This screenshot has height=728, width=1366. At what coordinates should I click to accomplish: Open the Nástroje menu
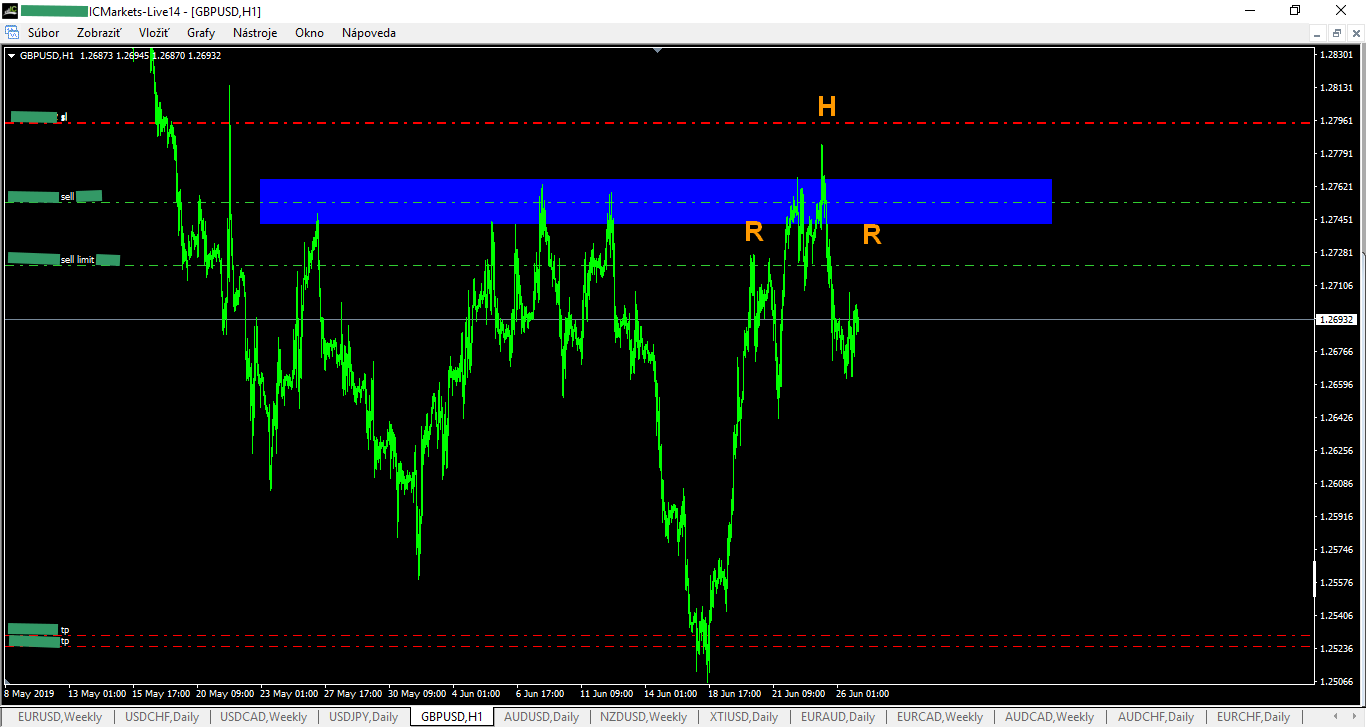[x=254, y=33]
